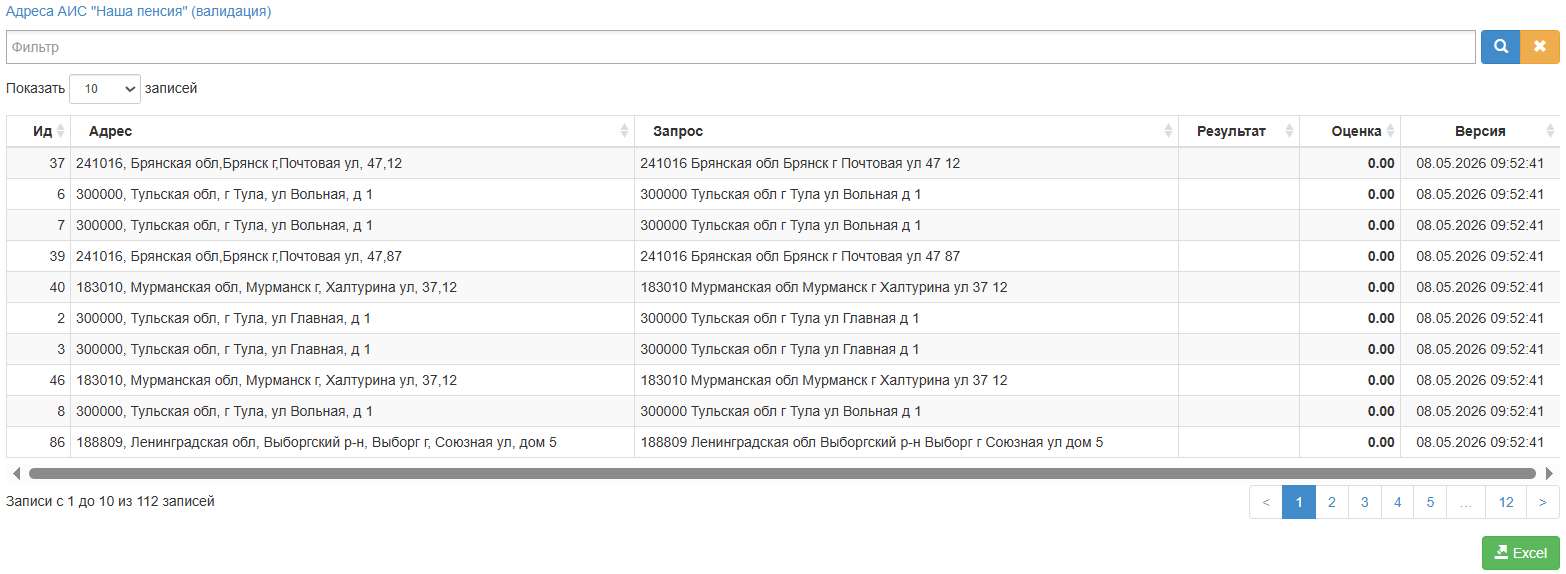Sort by the Результат column arrows
The image size is (1566, 574).
(x=1290, y=131)
